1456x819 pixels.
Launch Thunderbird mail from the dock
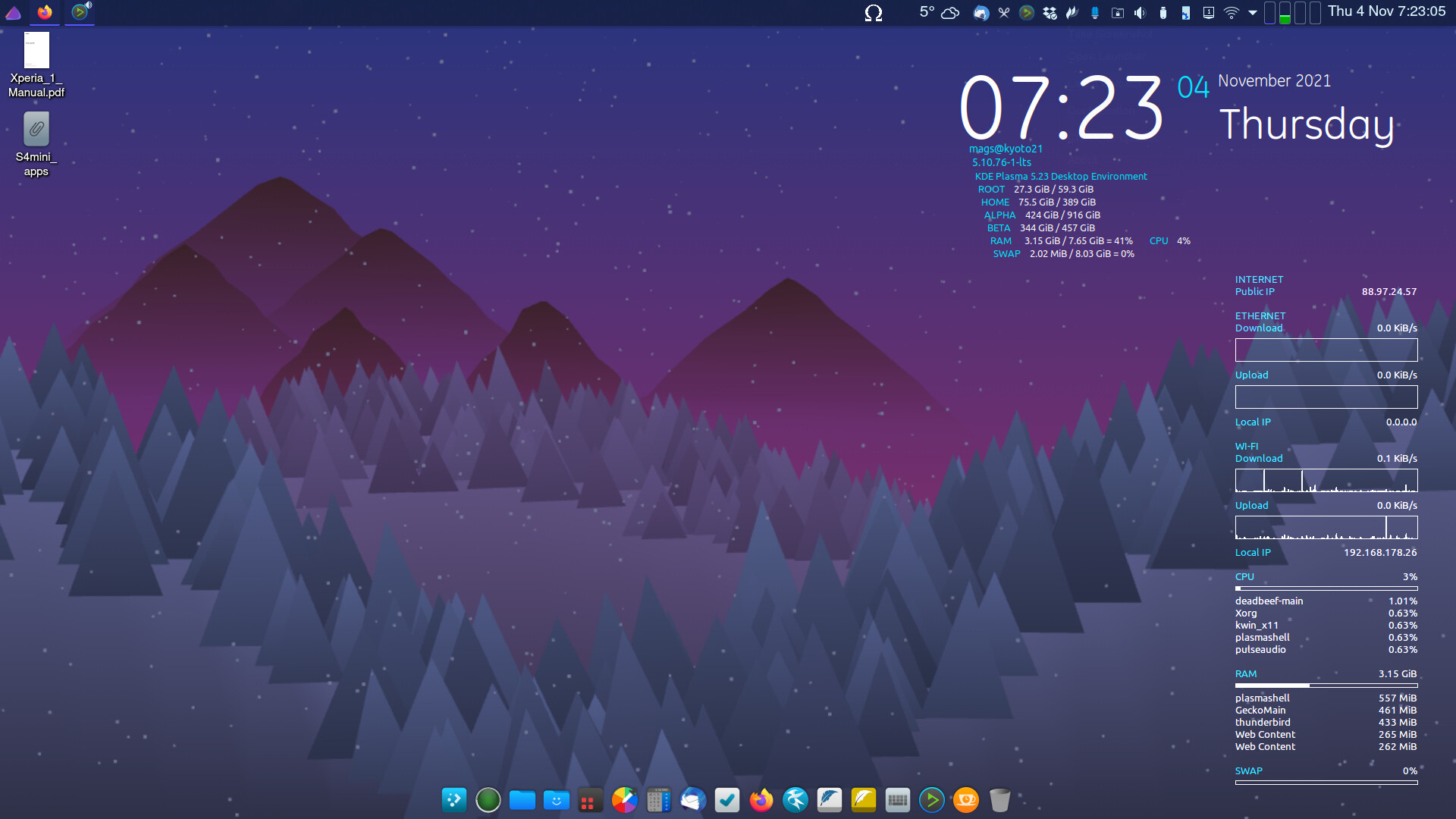(692, 800)
